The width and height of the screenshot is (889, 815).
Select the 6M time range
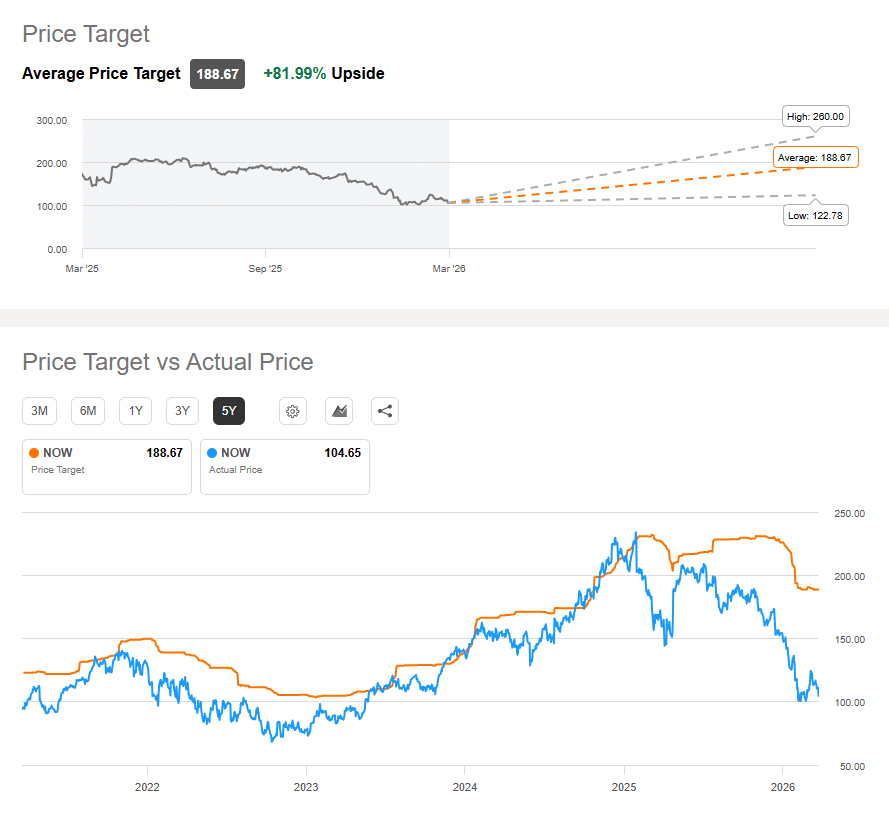[x=88, y=410]
